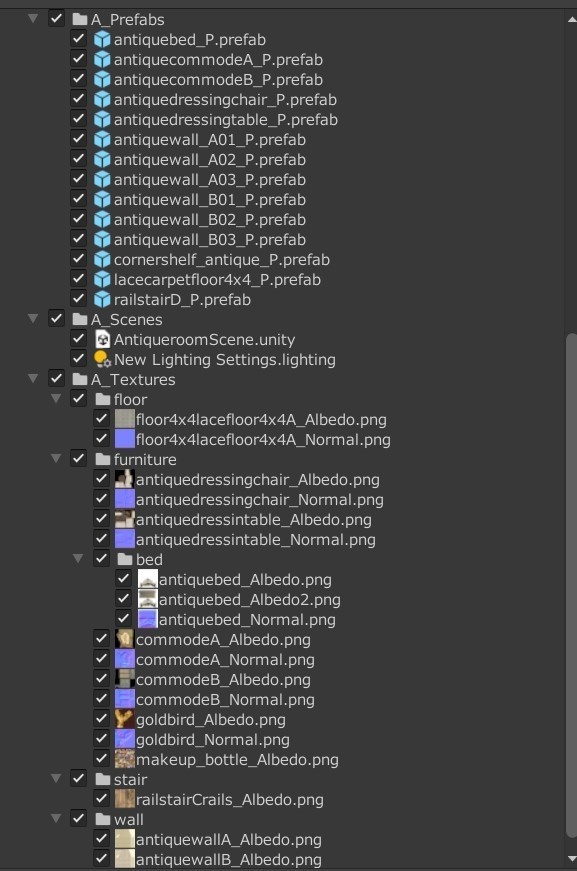Uncheck commodeB_Normal.png checkbox
Image resolution: width=577 pixels, height=871 pixels.
click(101, 698)
